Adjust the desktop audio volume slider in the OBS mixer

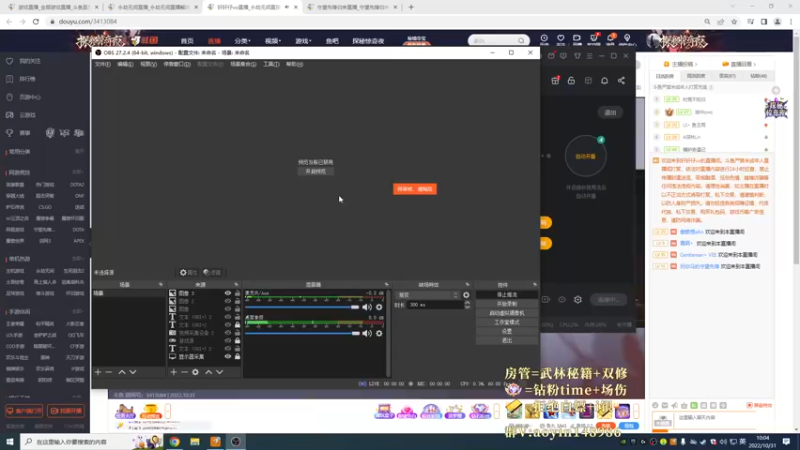[x=302, y=333]
